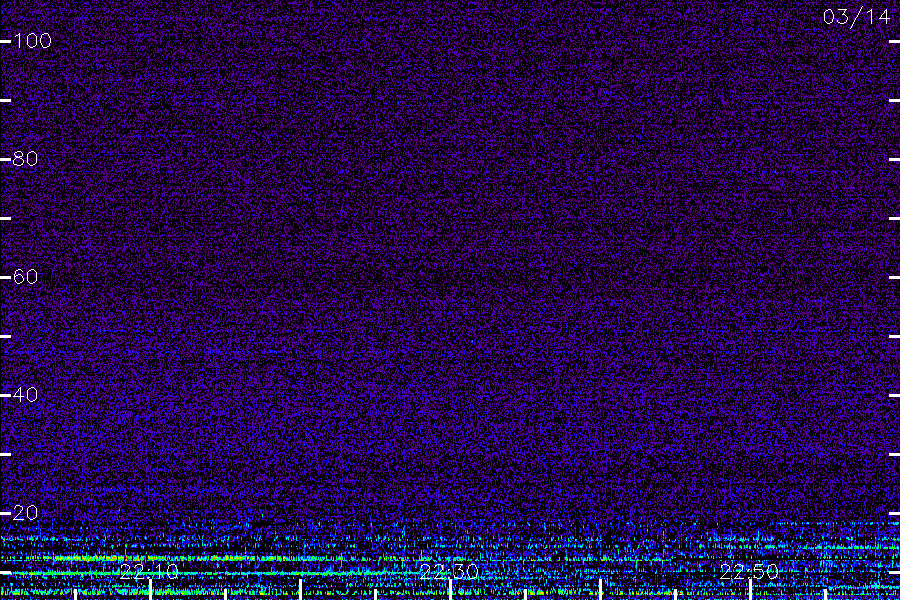The width and height of the screenshot is (900, 600).
Task: Select the 60 frequency axis label
Action: [25, 277]
